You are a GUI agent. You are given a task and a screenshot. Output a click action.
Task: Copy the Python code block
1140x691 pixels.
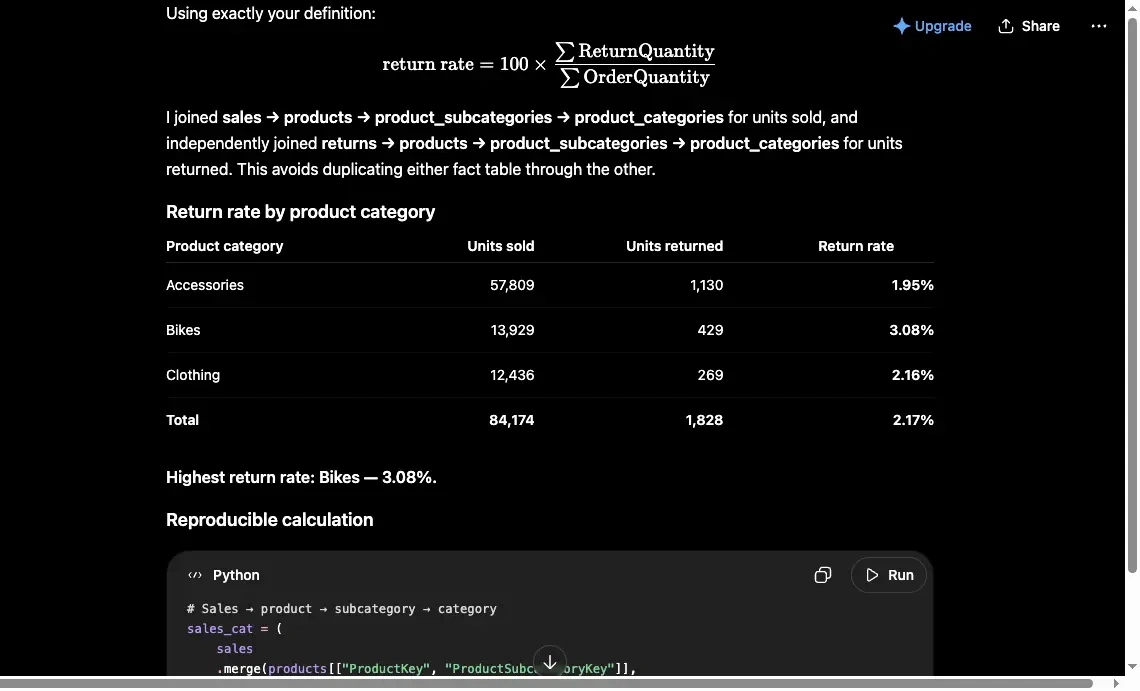822,575
